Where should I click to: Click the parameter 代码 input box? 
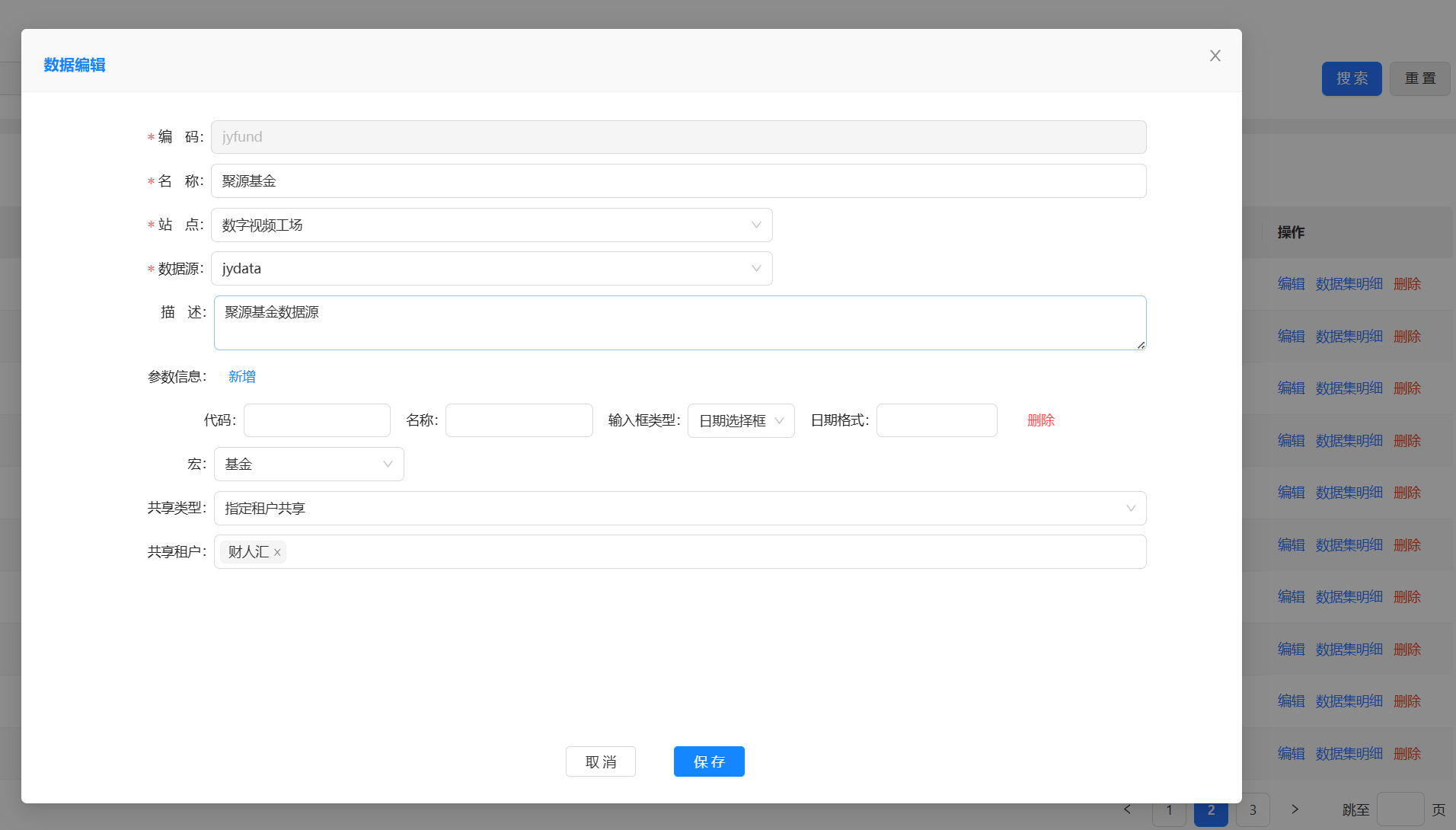tap(317, 421)
